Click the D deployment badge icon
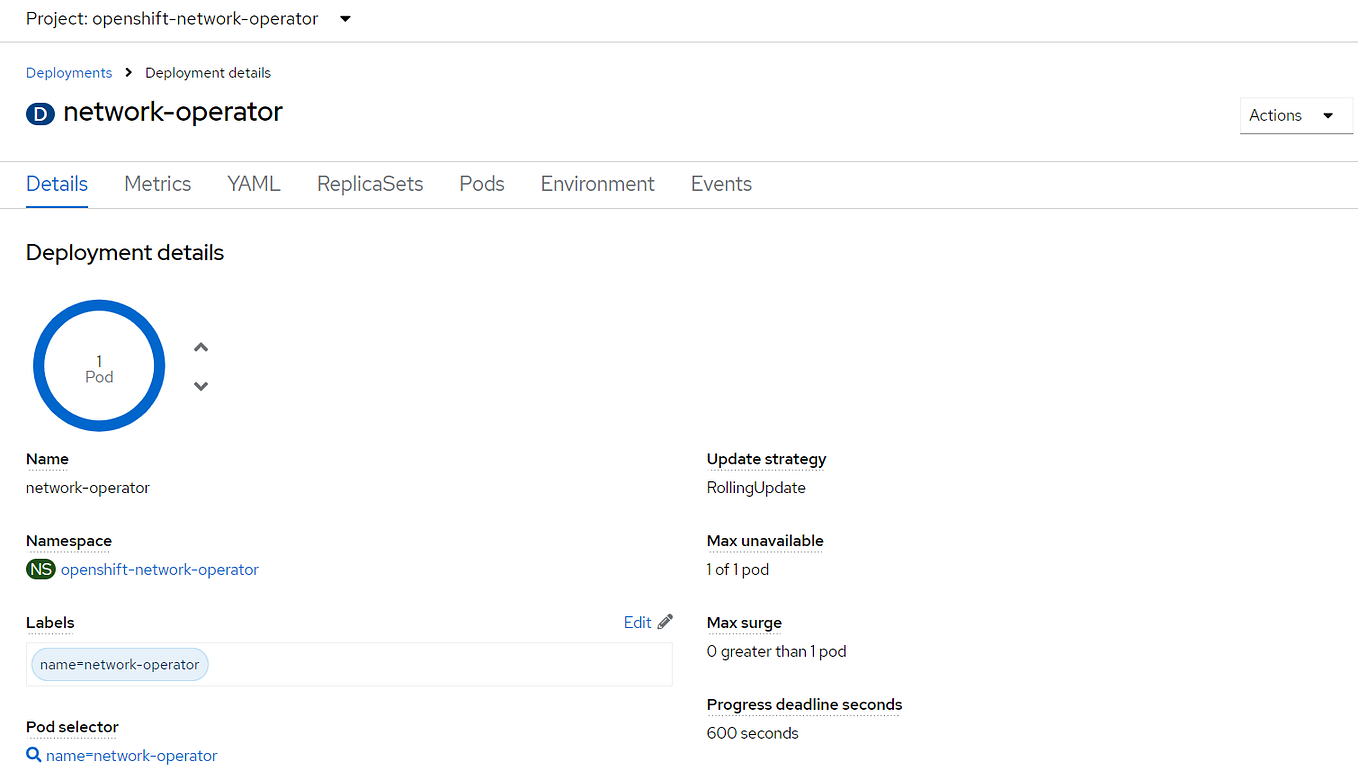This screenshot has width=1358, height=773. pyautogui.click(x=40, y=113)
